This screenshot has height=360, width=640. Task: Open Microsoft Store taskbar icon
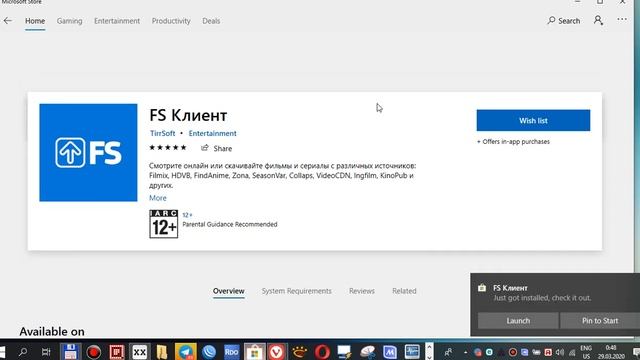254,352
